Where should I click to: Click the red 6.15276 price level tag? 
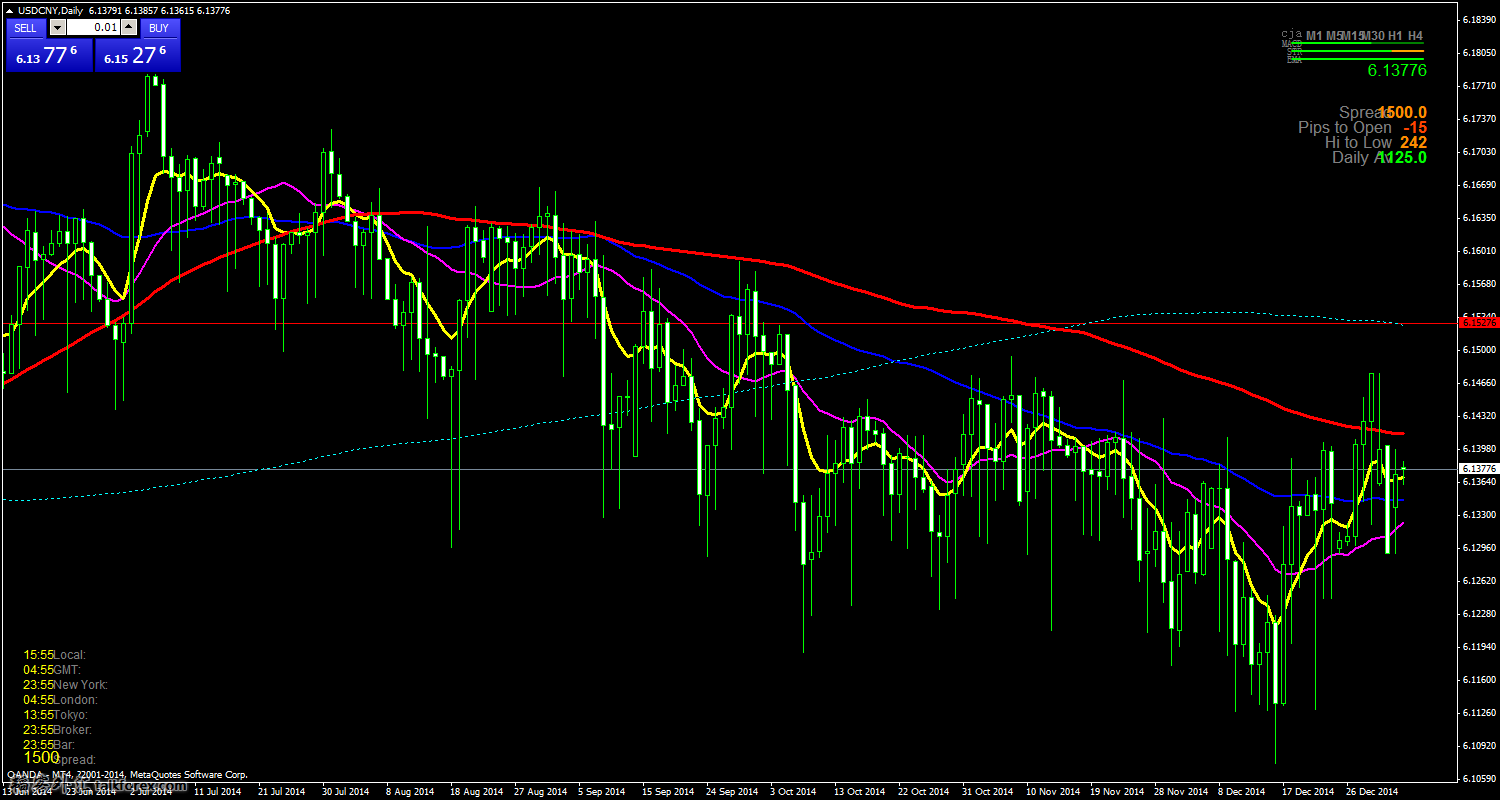1477,323
